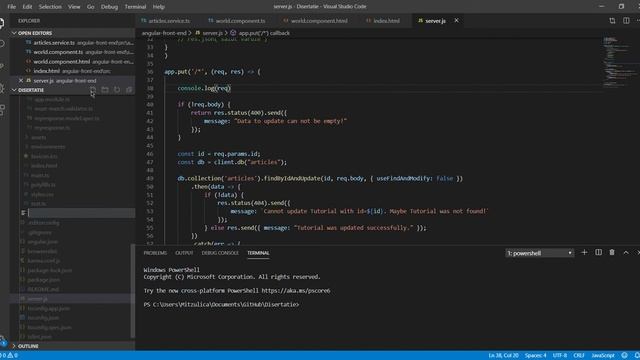Viewport: 640px width, 360px height.
Task: Split the terminal panel
Action: (598, 253)
